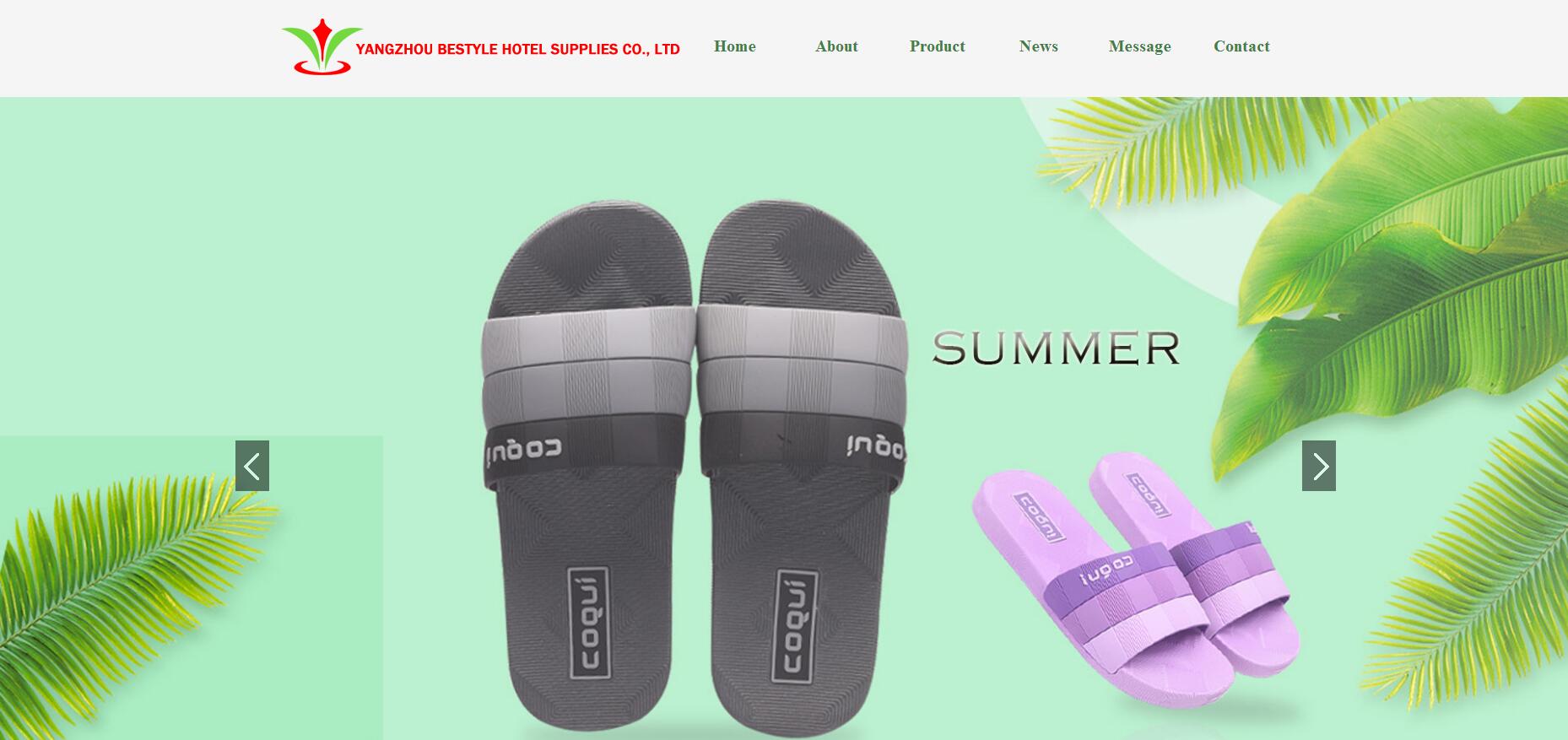The image size is (1568, 740).
Task: Select News in the navigation bar
Action: pyautogui.click(x=1038, y=46)
